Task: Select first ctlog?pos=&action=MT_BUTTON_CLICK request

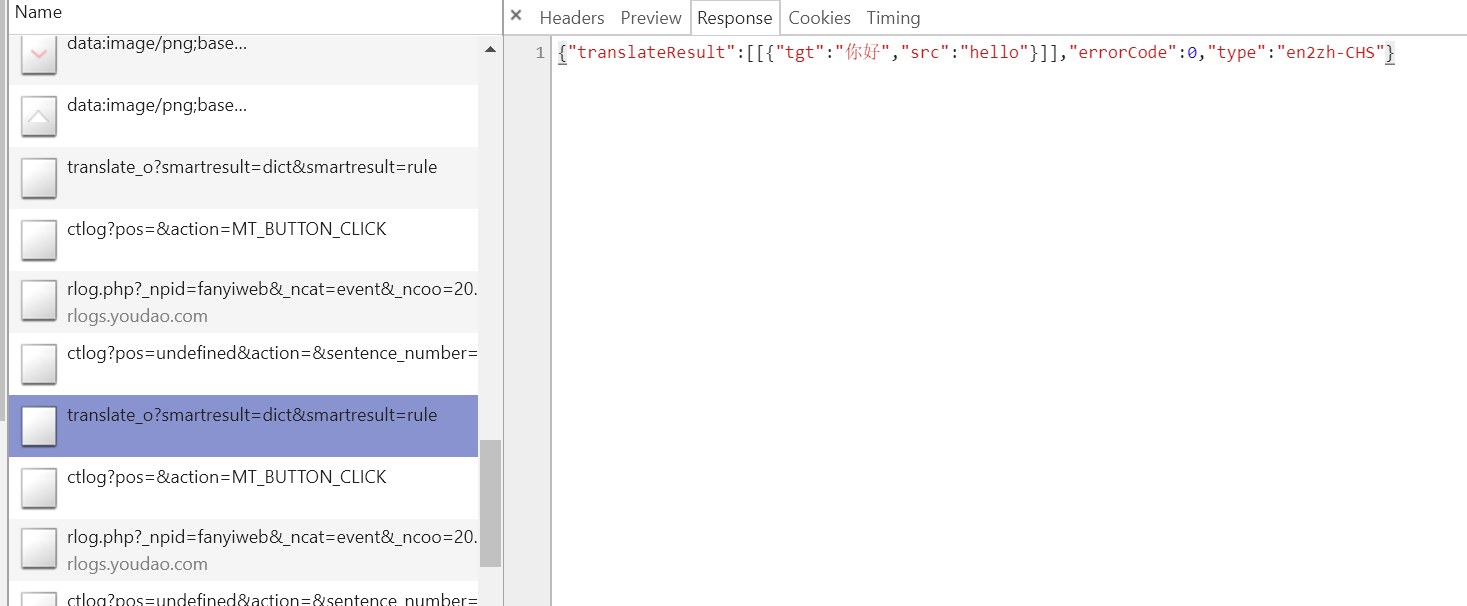Action: tap(243, 240)
